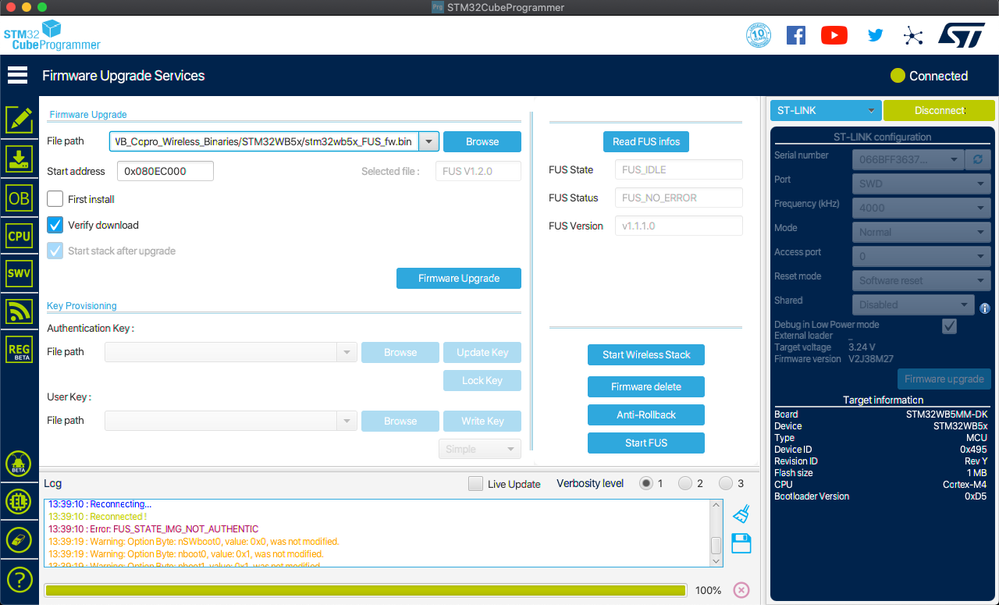This screenshot has height=605, width=999.
Task: Expand Authentication Key file path dropdown
Action: pos(347,352)
